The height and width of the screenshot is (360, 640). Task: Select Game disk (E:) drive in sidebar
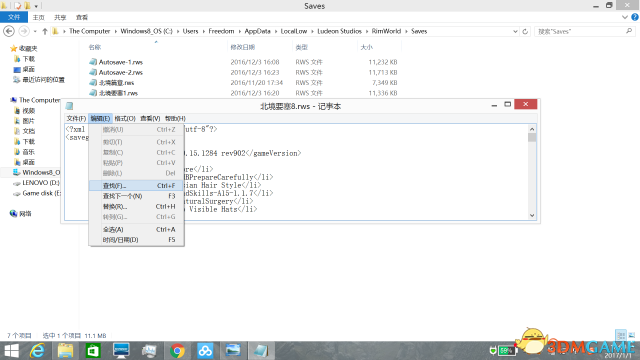tap(37, 193)
